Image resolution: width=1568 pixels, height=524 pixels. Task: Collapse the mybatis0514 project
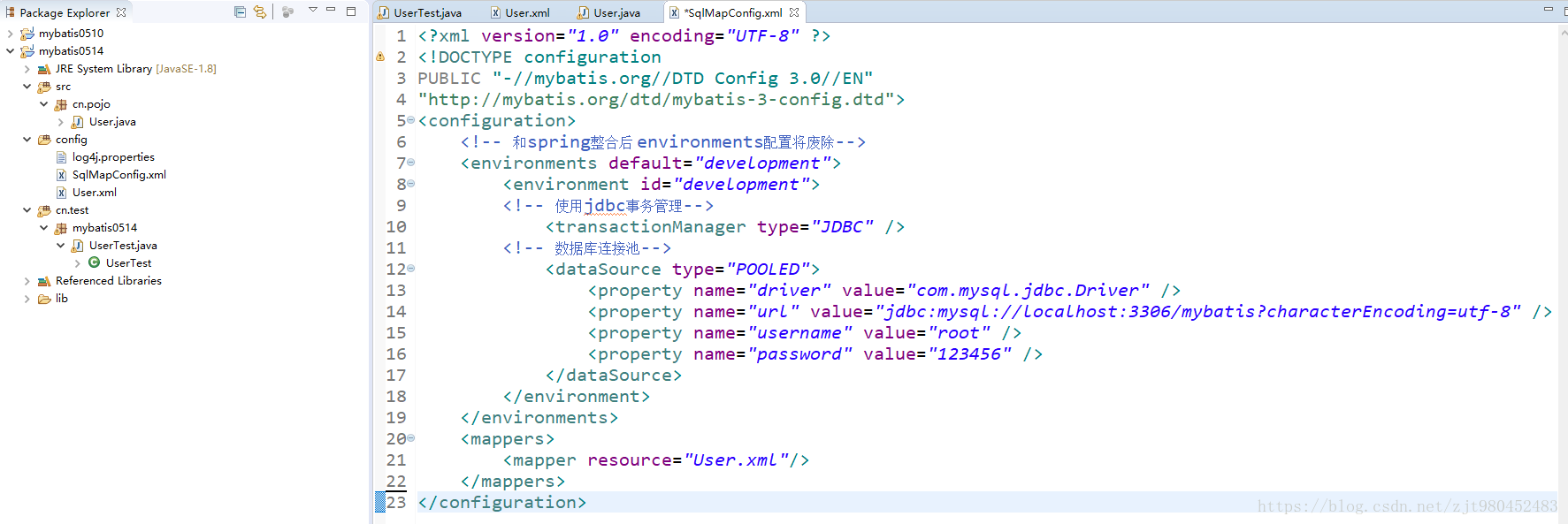[10, 51]
